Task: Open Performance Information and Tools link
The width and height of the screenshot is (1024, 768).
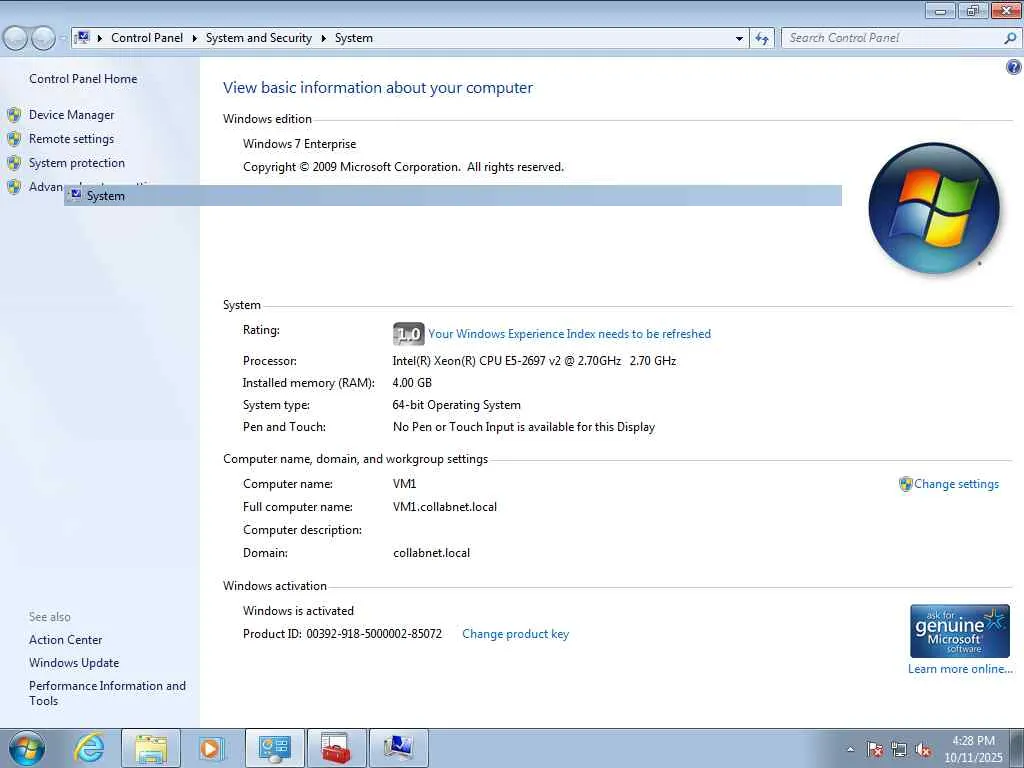Action: 107,693
